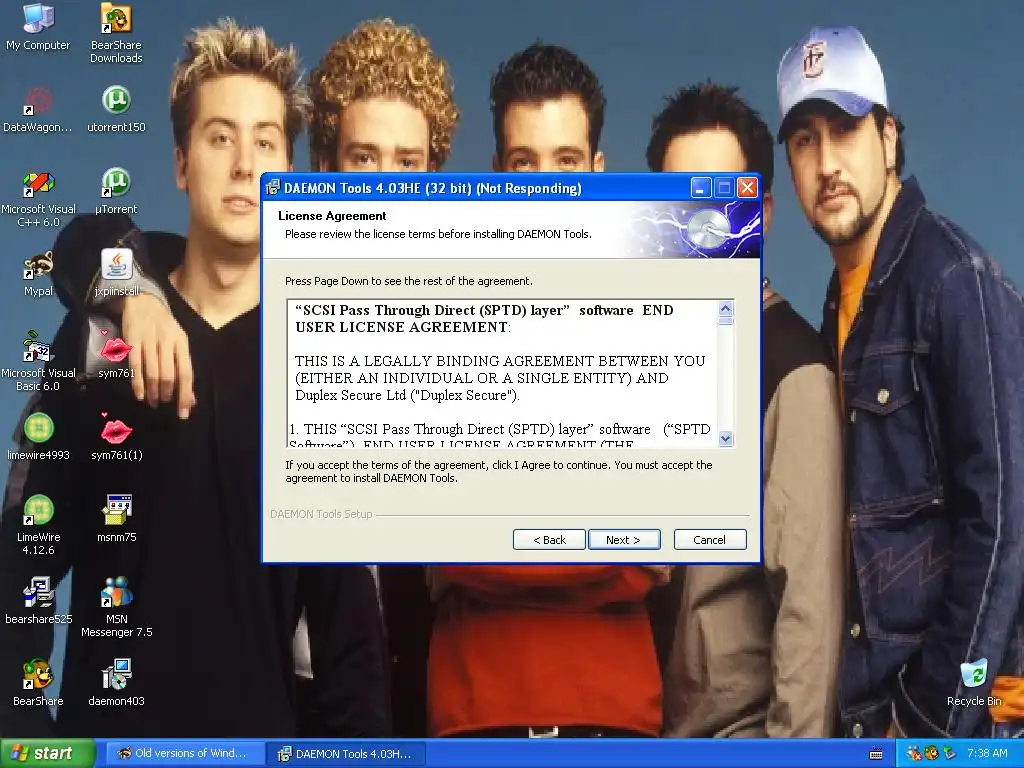
Task: Open the My Computer desktop icon
Action: [38, 26]
